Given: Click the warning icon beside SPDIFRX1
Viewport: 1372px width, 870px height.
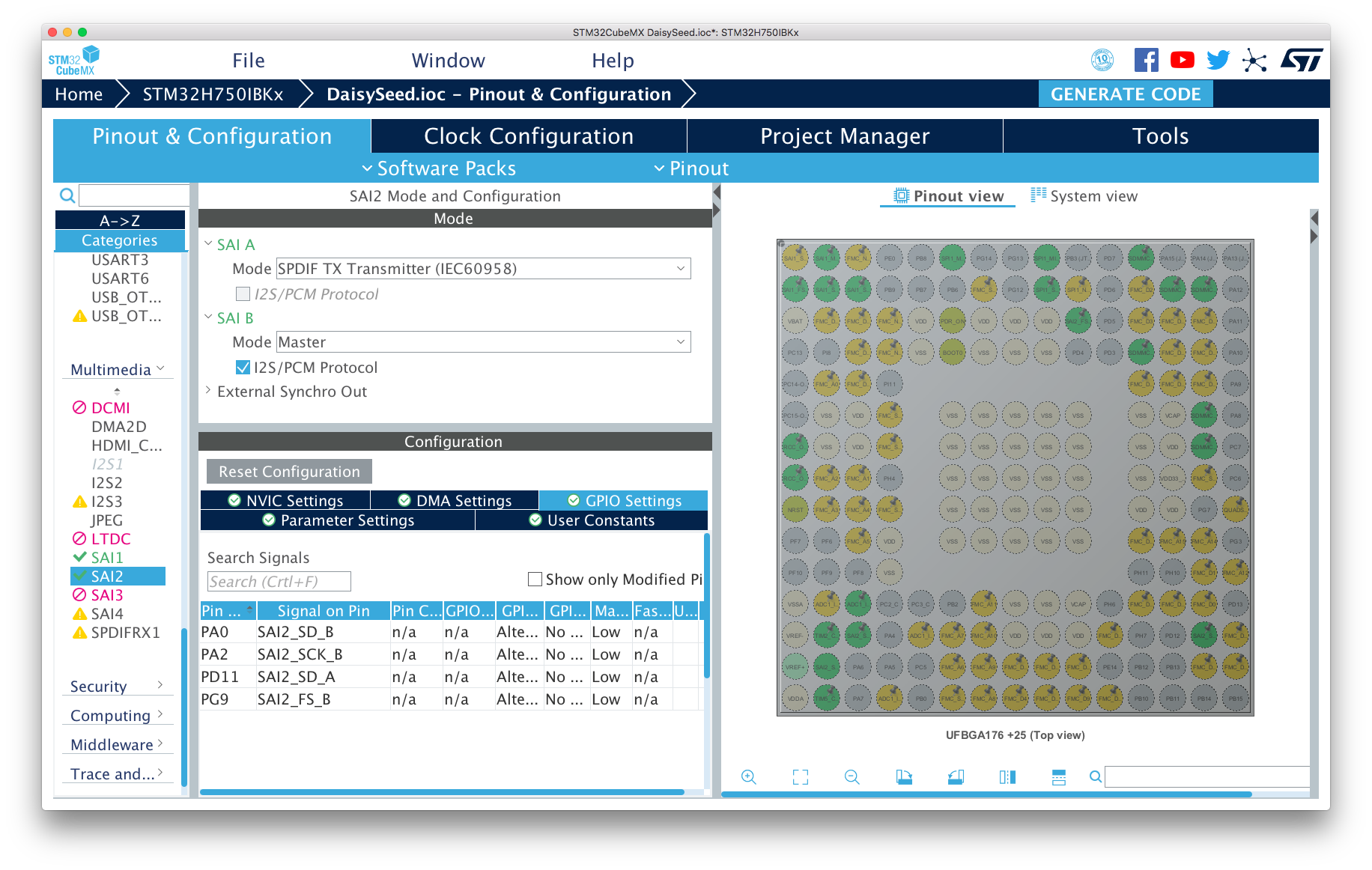Looking at the screenshot, I should point(79,633).
